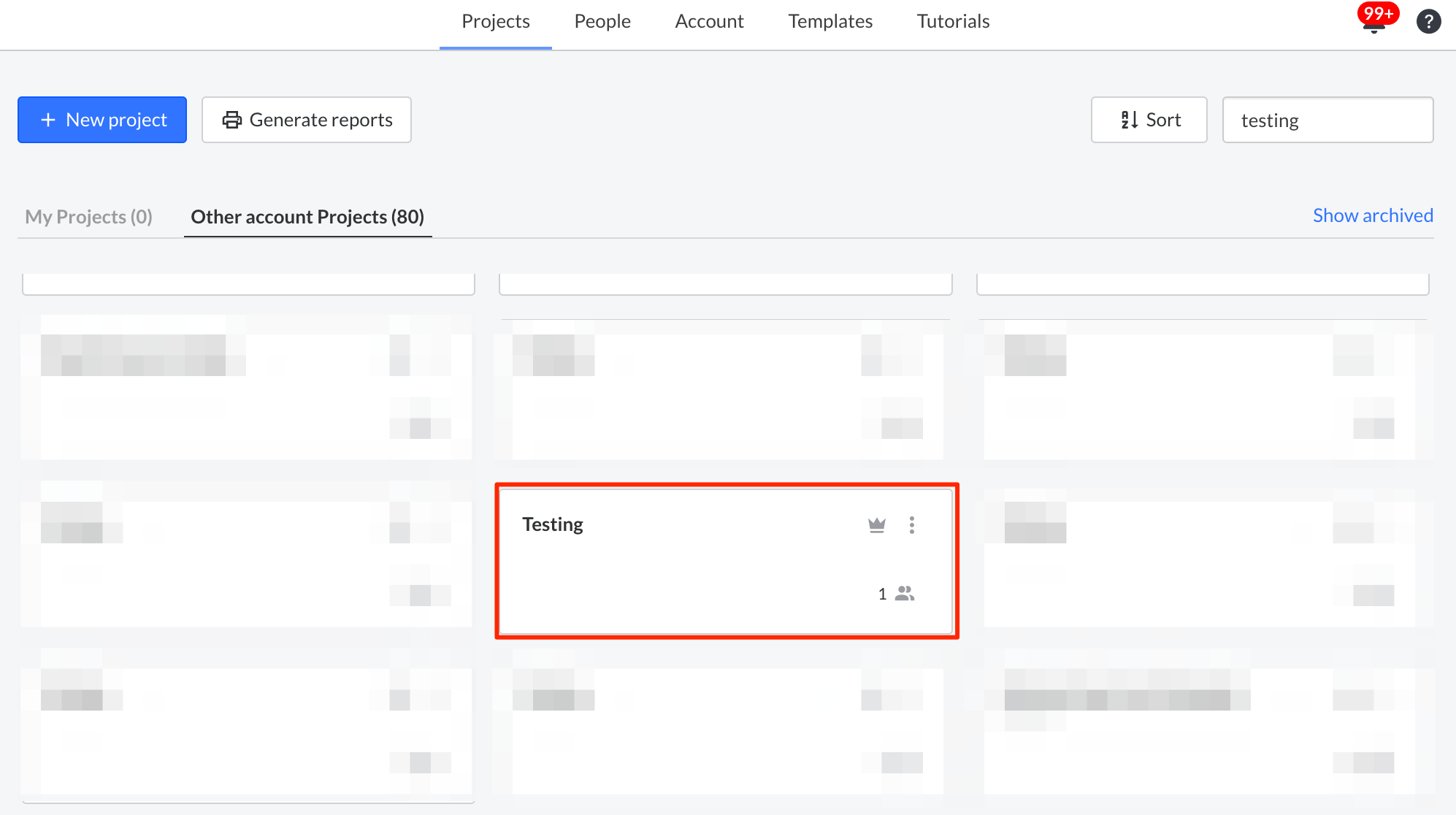Click the plus icon in New project
The height and width of the screenshot is (815, 1456).
point(48,120)
